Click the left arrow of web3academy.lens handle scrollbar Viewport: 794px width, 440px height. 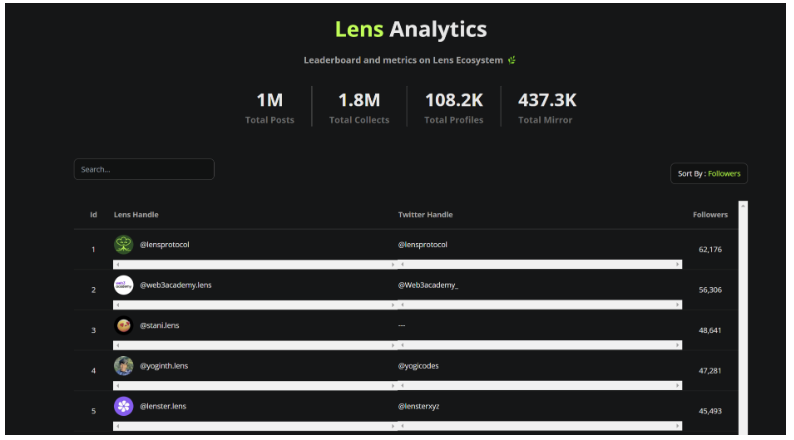(x=118, y=305)
